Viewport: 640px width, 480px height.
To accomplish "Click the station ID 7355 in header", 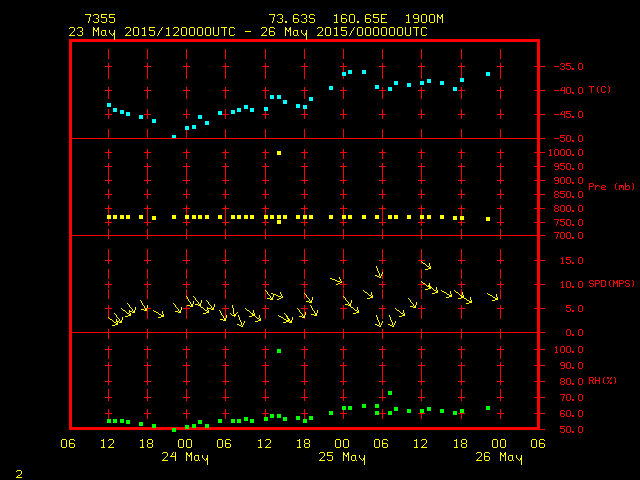I will pos(100,19).
